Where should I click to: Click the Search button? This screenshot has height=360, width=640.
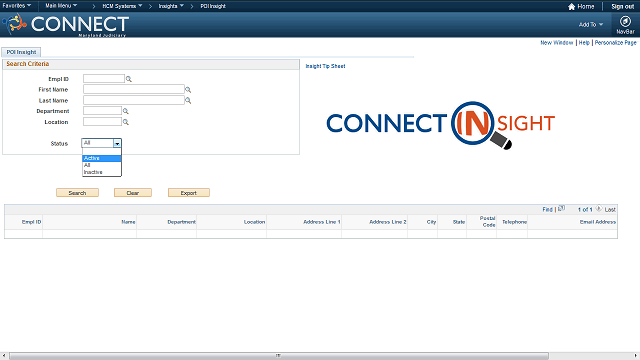click(77, 193)
